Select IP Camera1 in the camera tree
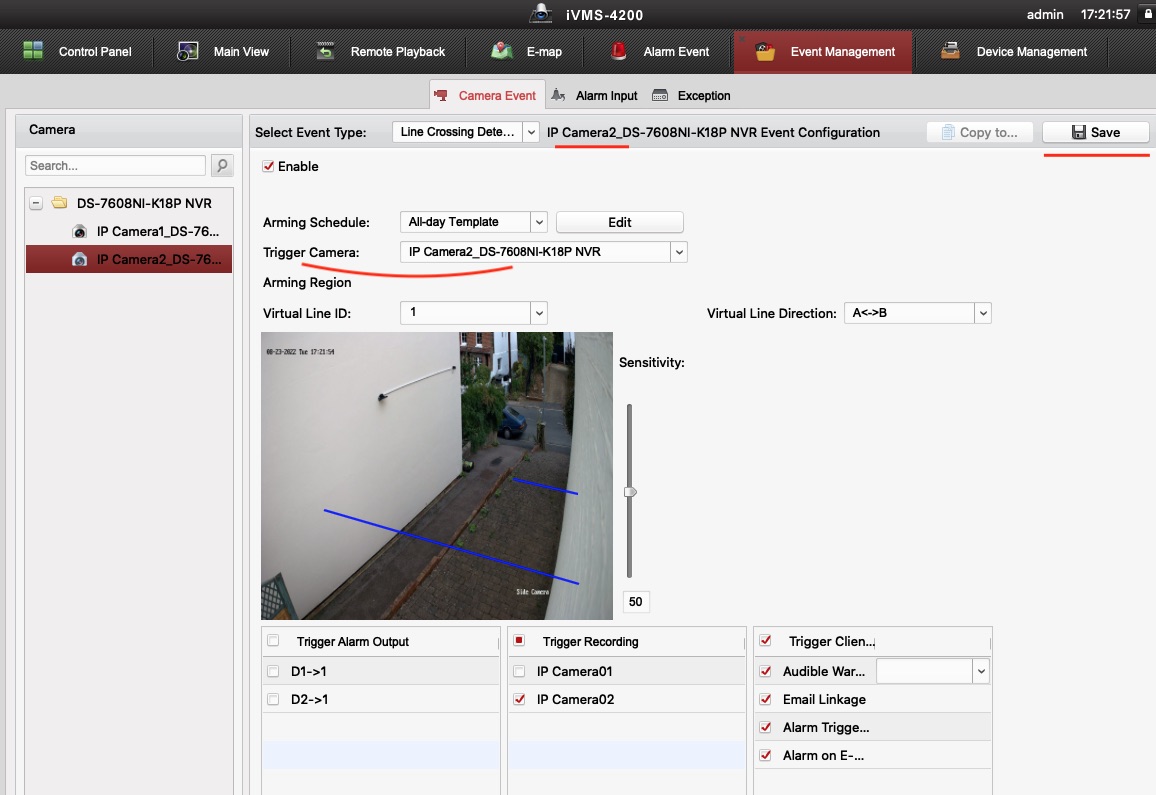Screen dimensions: 1156x795 (155, 231)
